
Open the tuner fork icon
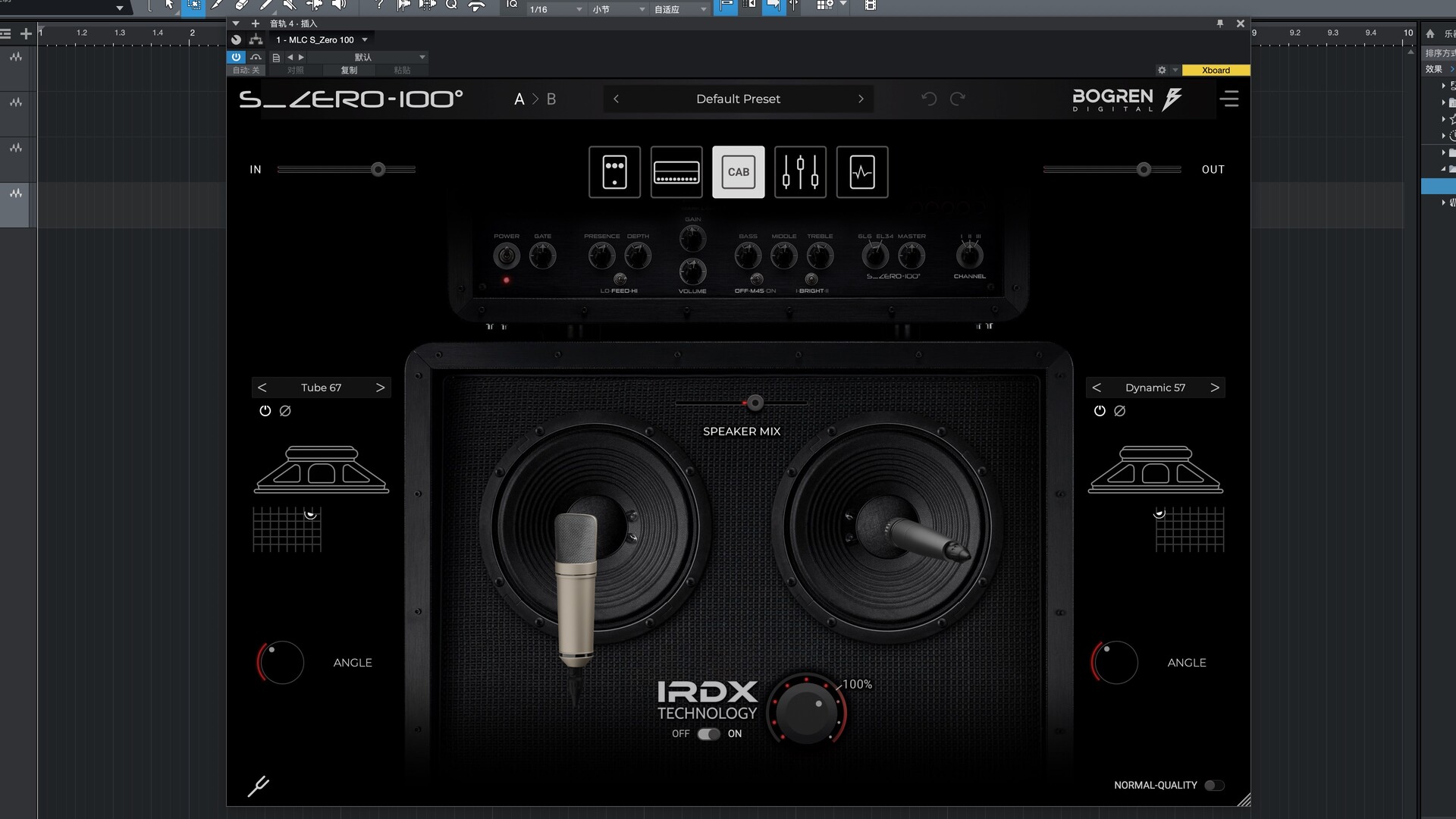click(258, 786)
